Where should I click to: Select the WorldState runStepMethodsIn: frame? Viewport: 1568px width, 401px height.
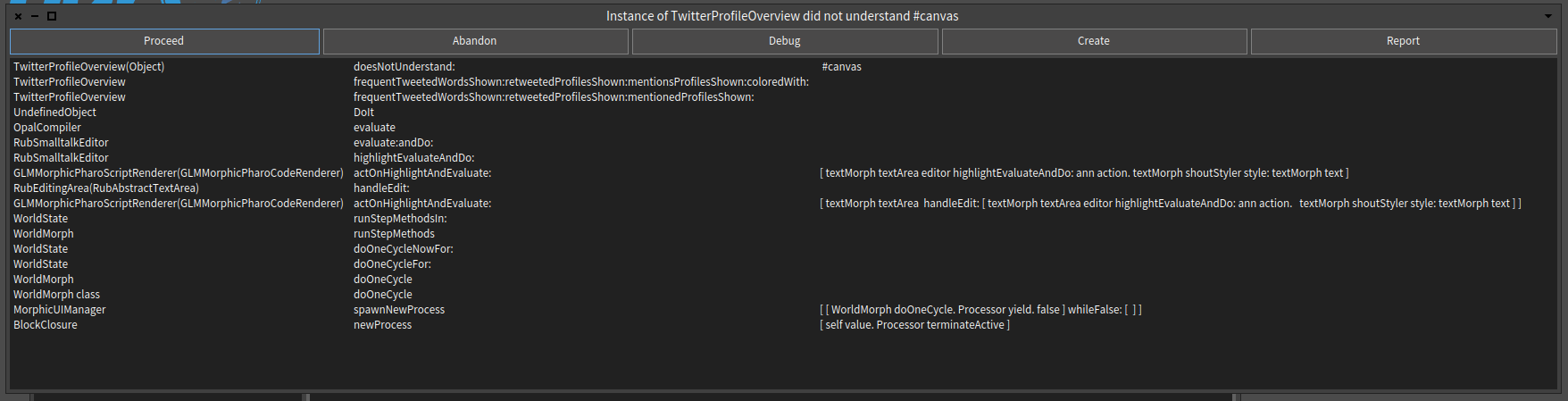pos(783,219)
